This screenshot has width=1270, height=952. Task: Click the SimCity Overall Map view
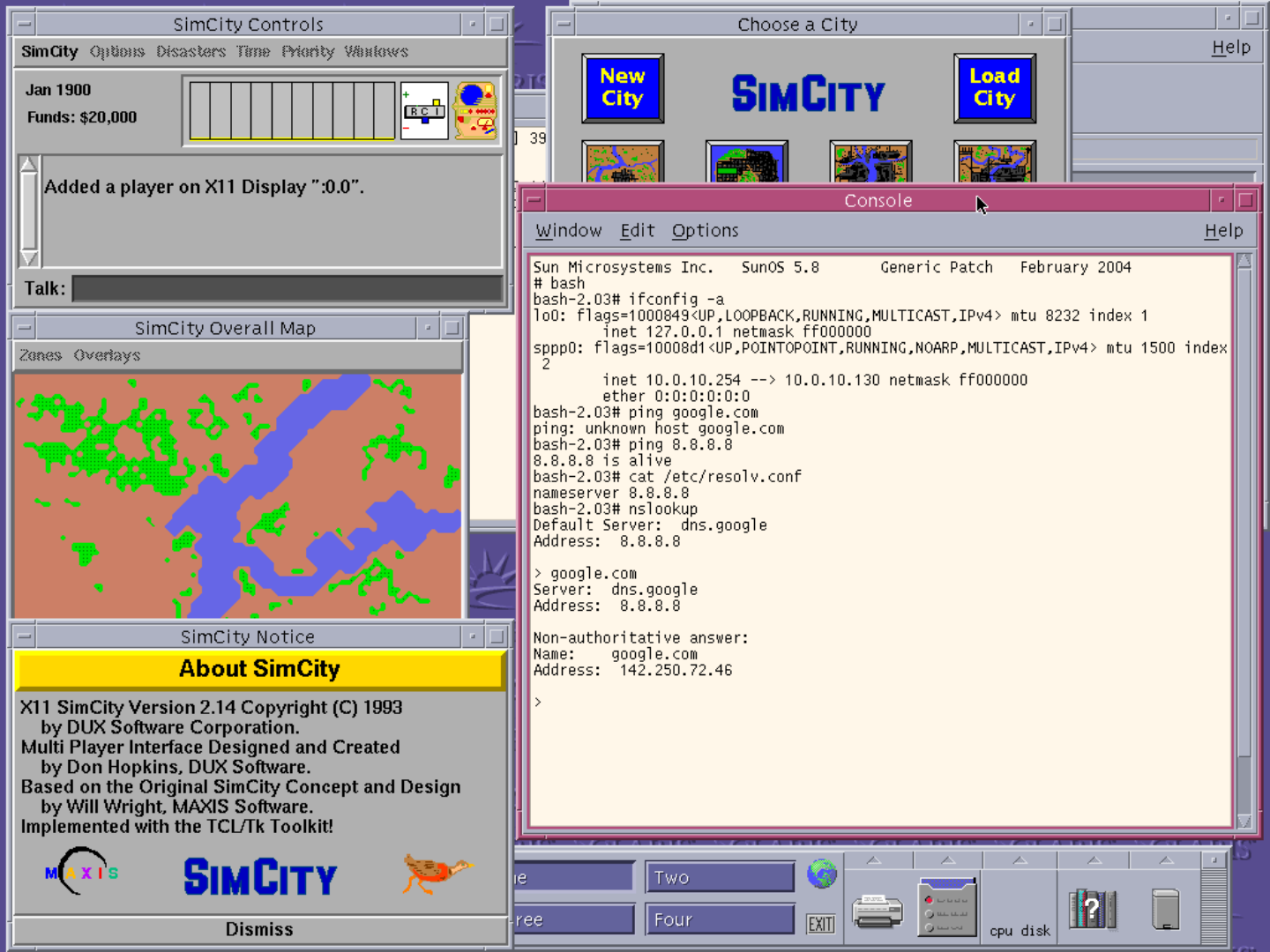click(x=238, y=495)
